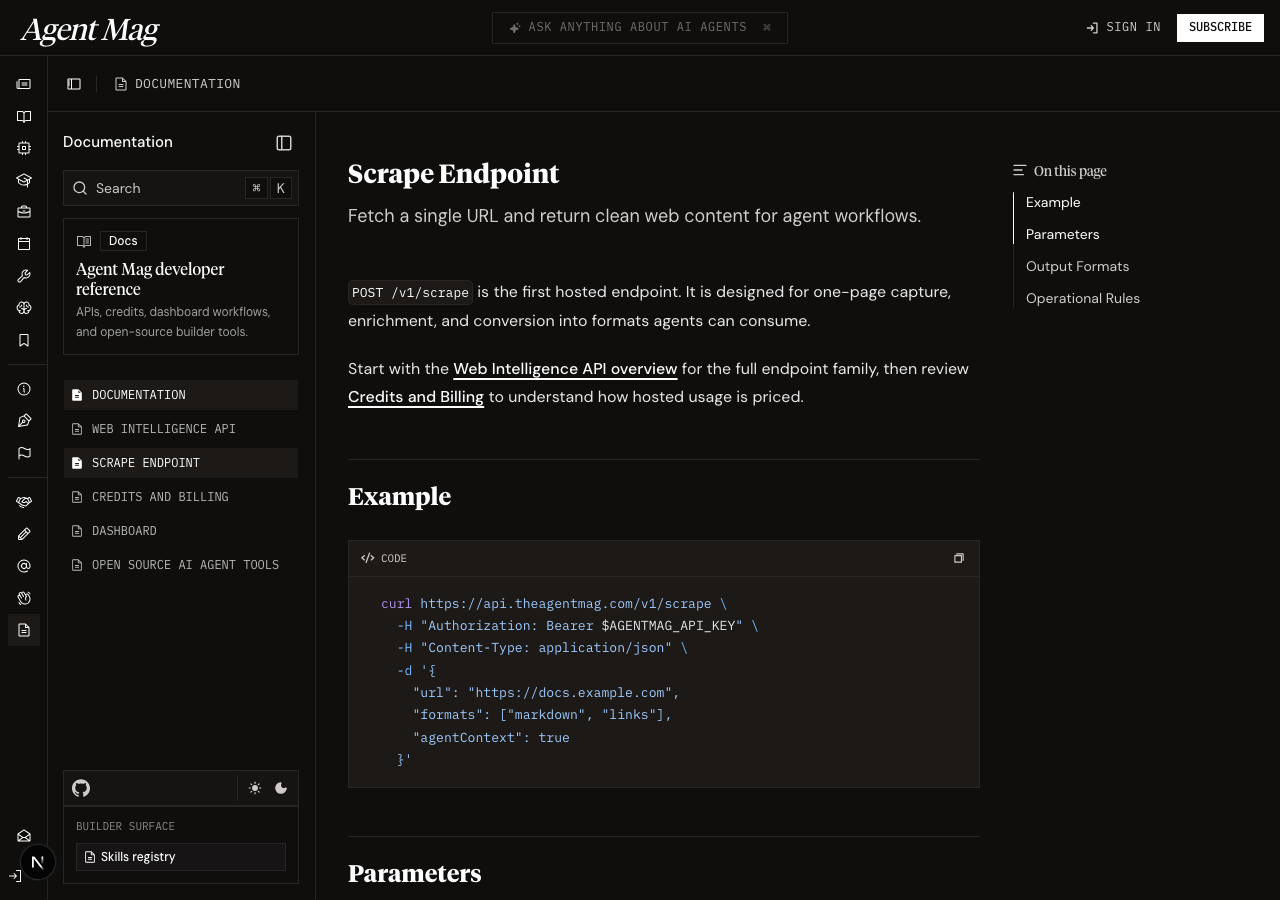Switch to dark theme with moon icon
Screen dimensions: 1280x900
(281, 788)
